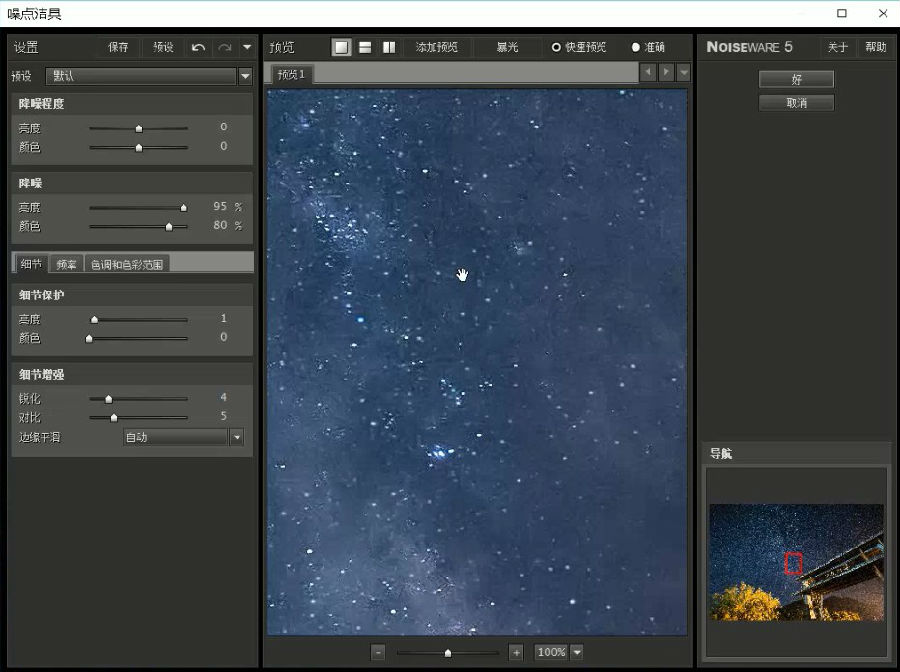
Task: Click the navigator thumbnail image
Action: click(796, 562)
